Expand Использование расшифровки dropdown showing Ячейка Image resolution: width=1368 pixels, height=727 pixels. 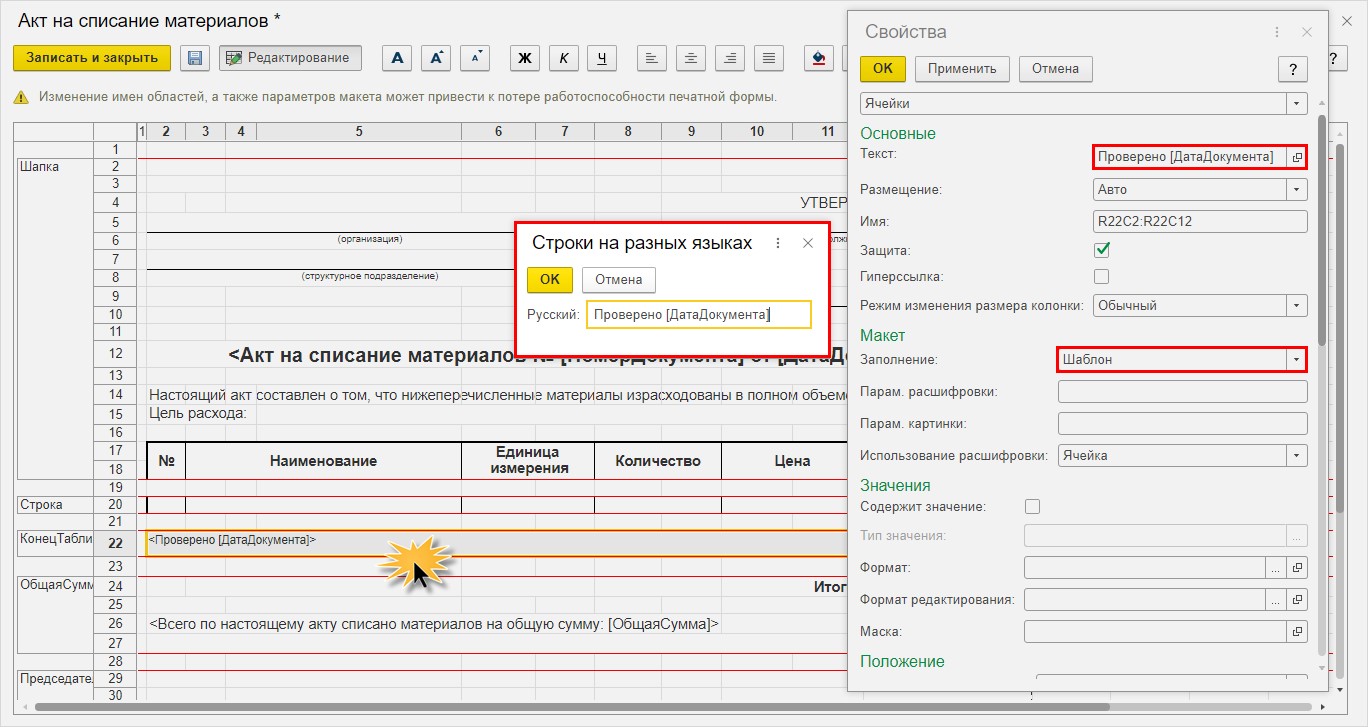click(1297, 456)
